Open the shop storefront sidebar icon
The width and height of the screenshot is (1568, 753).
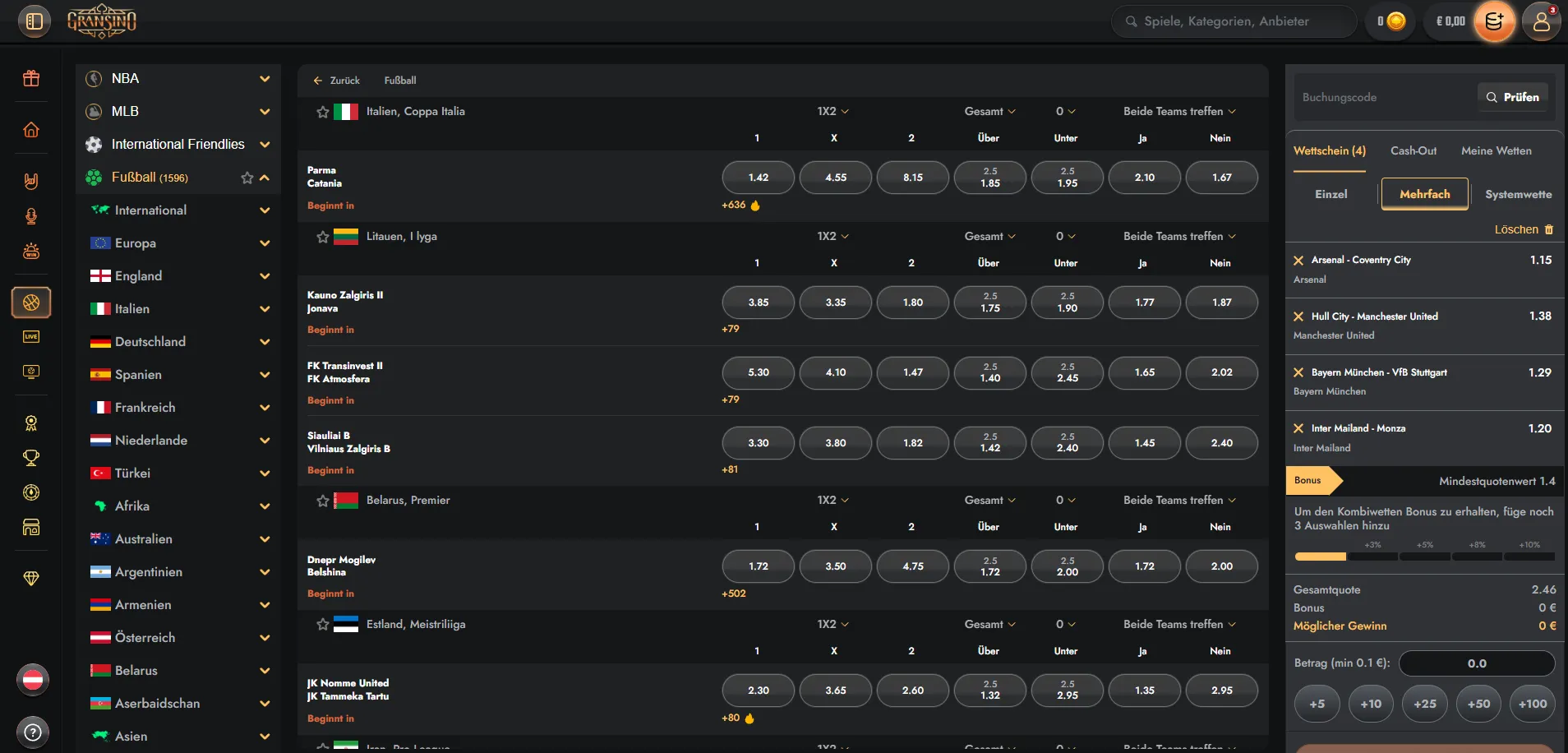[x=31, y=527]
